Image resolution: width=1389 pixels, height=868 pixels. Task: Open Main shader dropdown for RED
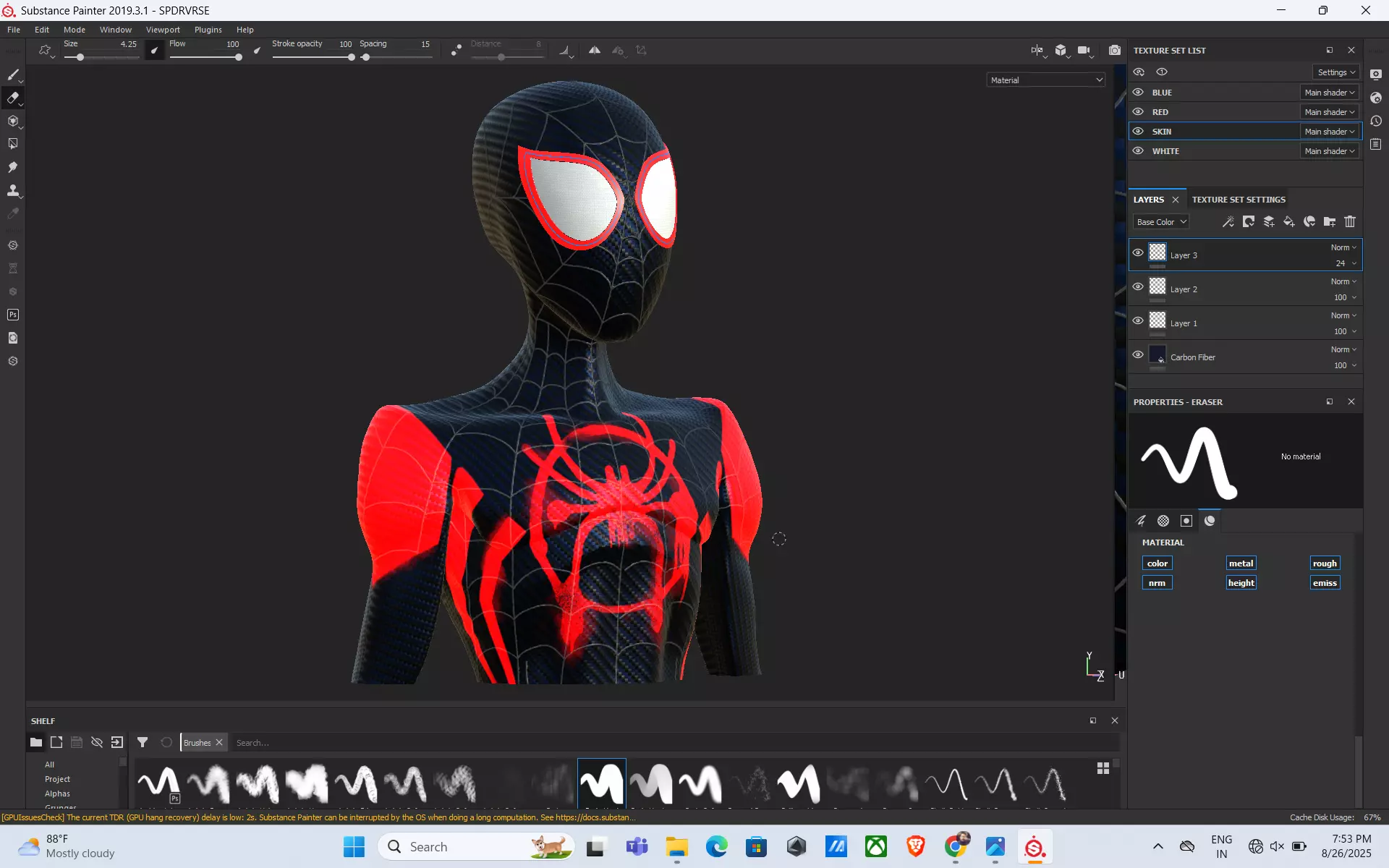tap(1330, 112)
